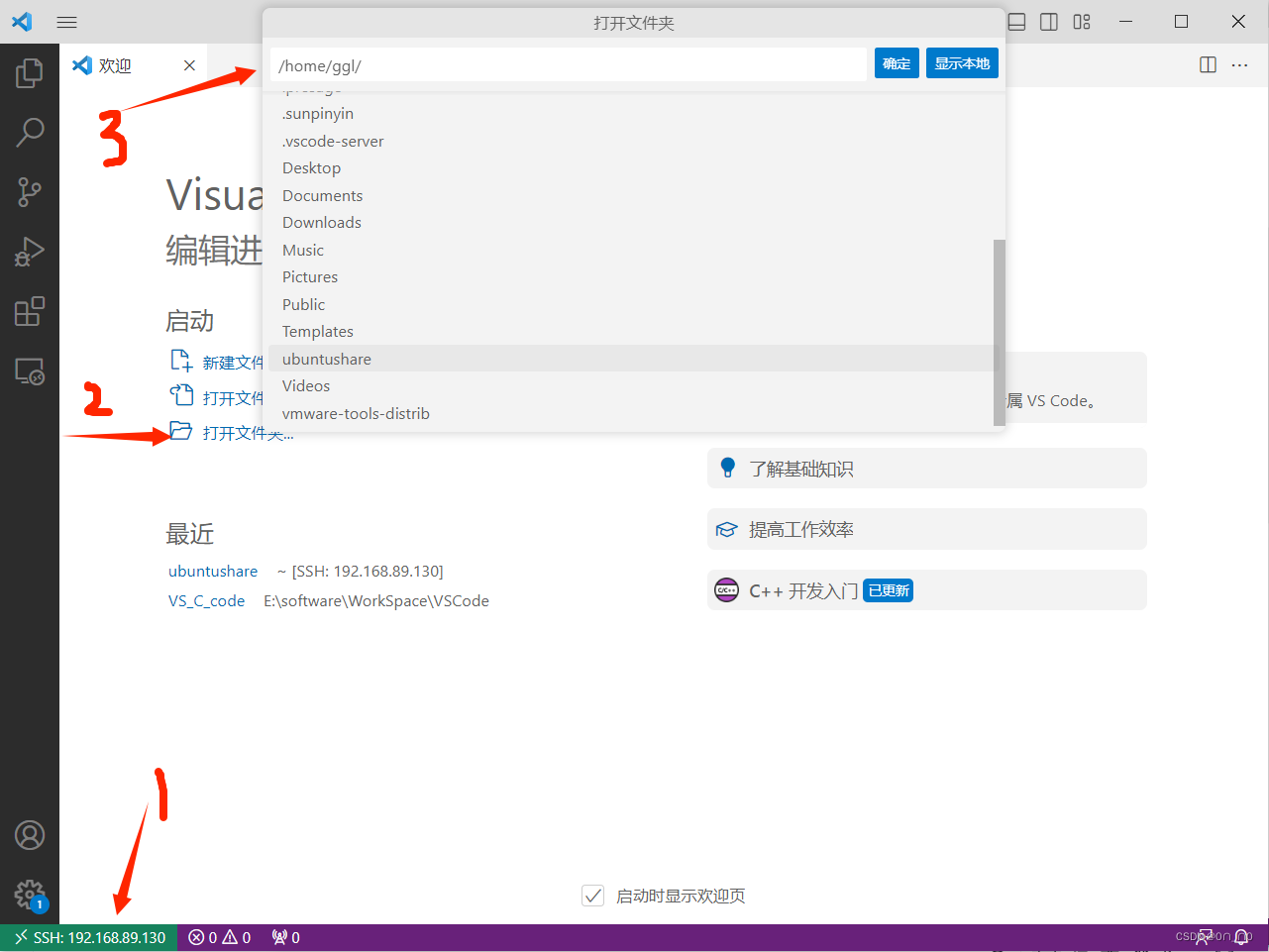Split the editor to the right
Screen dimensions: 1269x952
point(1208,64)
